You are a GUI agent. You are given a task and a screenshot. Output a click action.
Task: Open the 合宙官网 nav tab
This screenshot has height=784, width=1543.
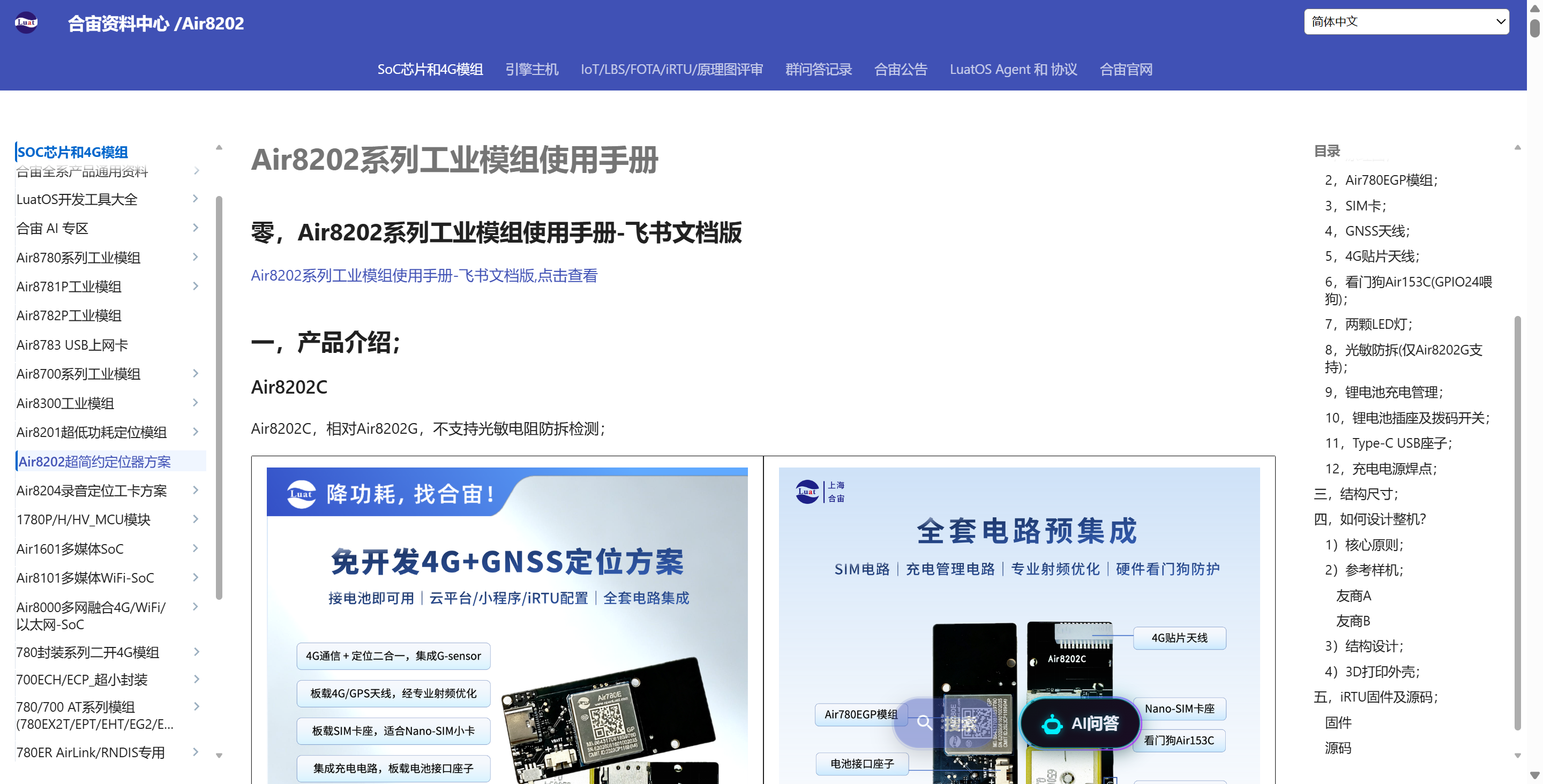click(x=1126, y=70)
